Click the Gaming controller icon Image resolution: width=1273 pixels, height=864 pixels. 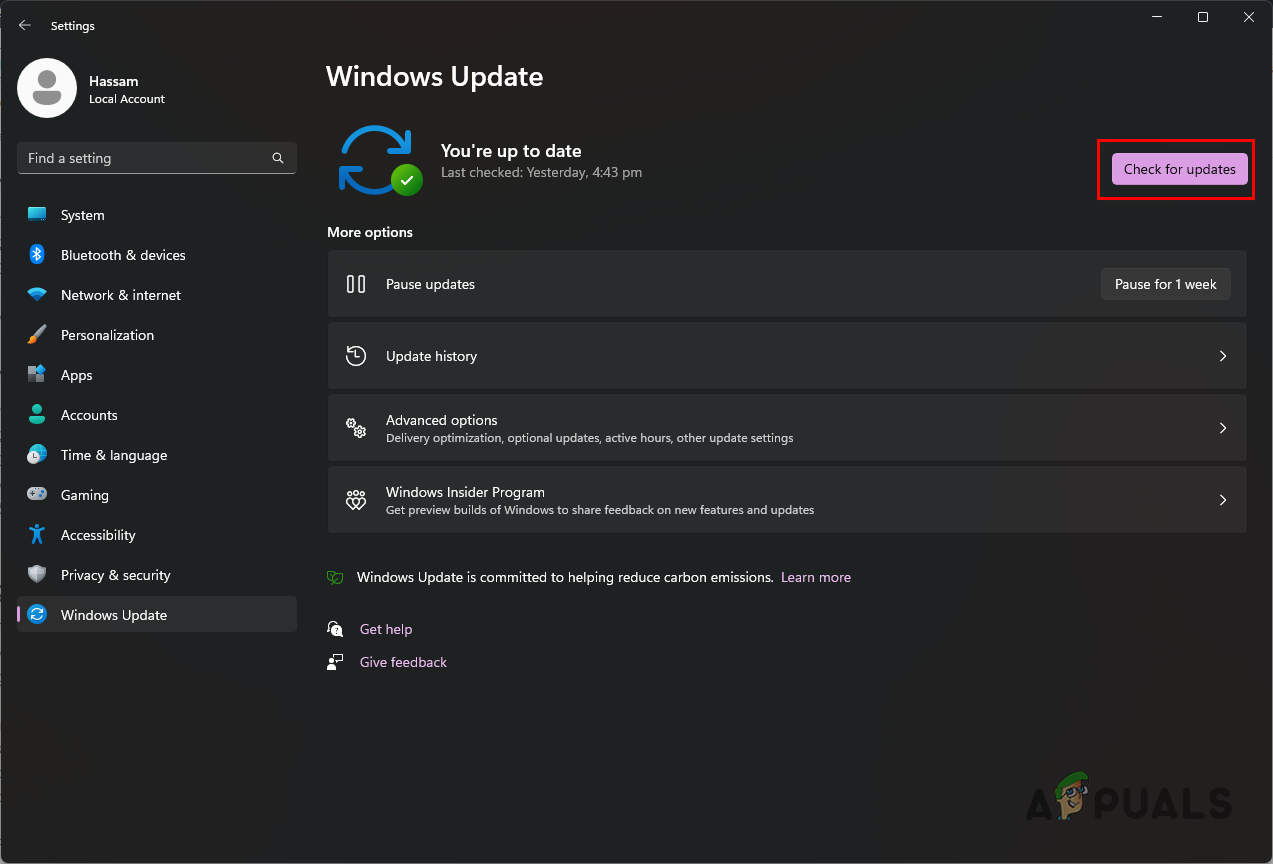pyautogui.click(x=37, y=494)
